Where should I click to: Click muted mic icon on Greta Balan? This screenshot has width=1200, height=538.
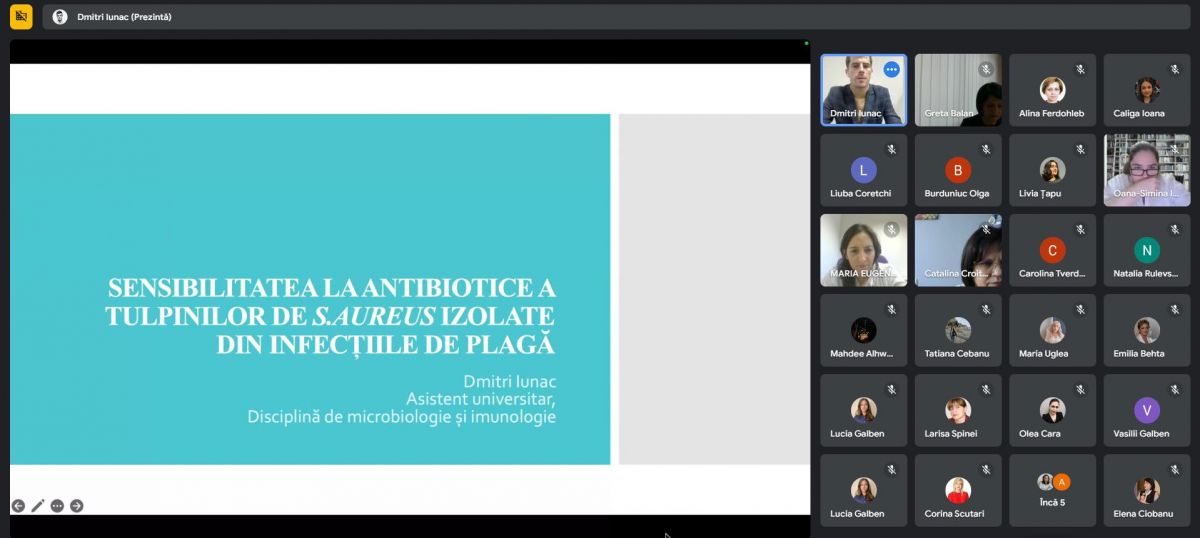[985, 69]
